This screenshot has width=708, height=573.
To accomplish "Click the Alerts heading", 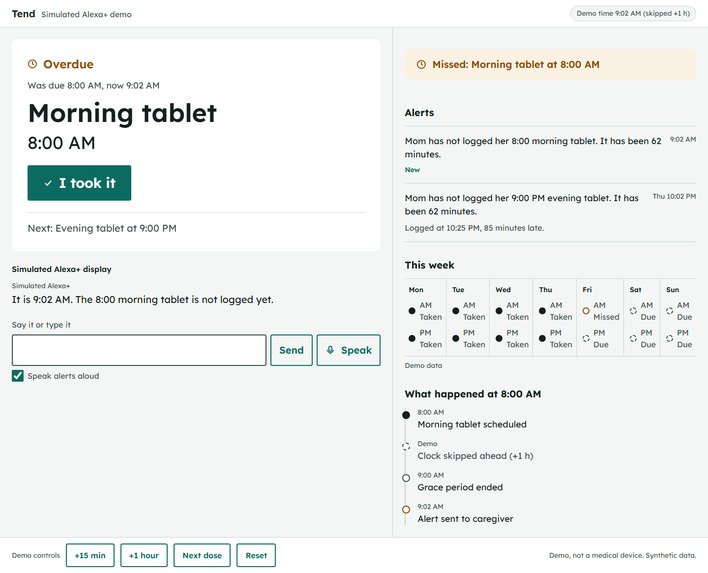I will [x=419, y=113].
